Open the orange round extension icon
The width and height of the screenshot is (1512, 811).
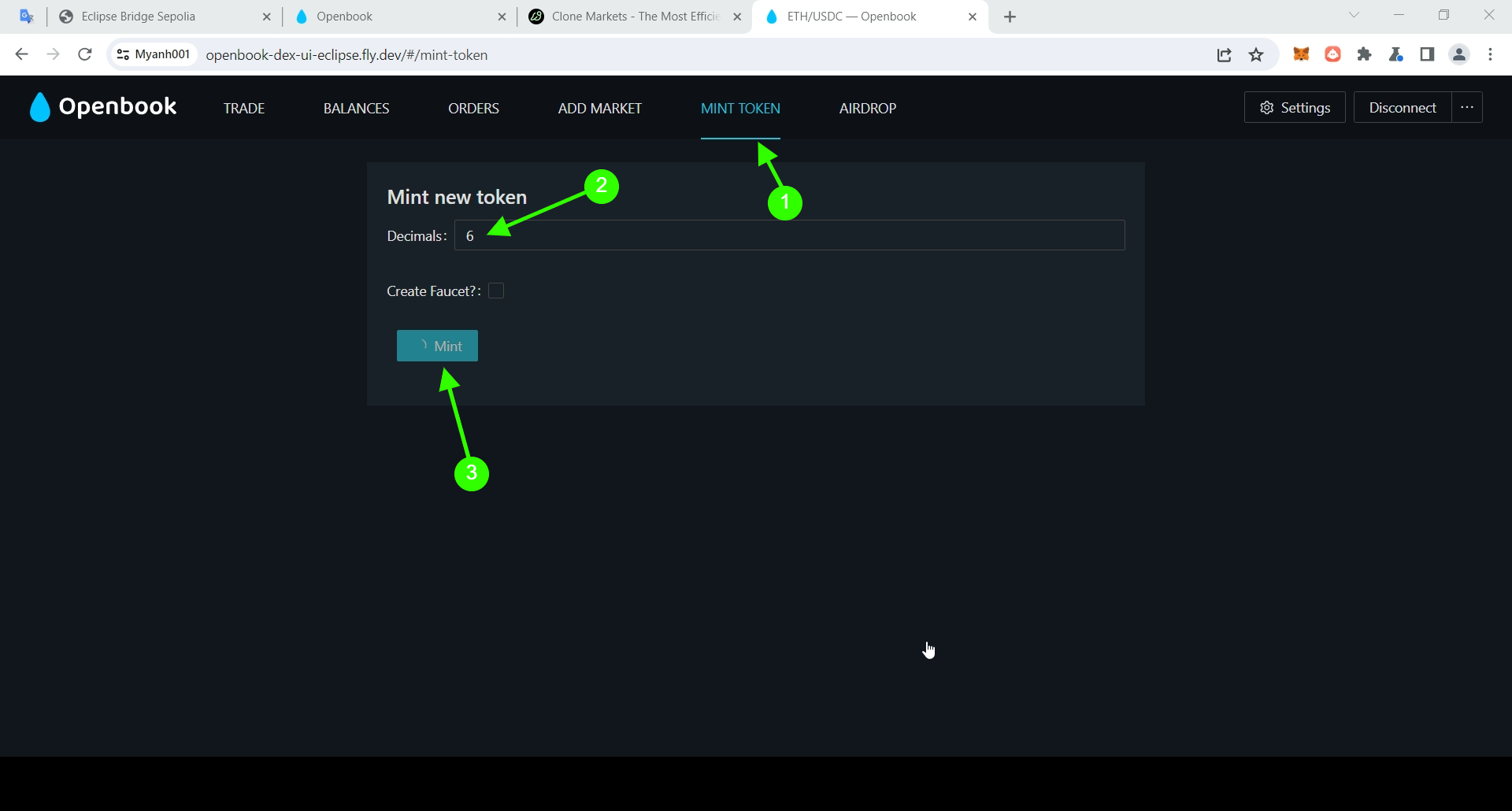pos(1332,54)
